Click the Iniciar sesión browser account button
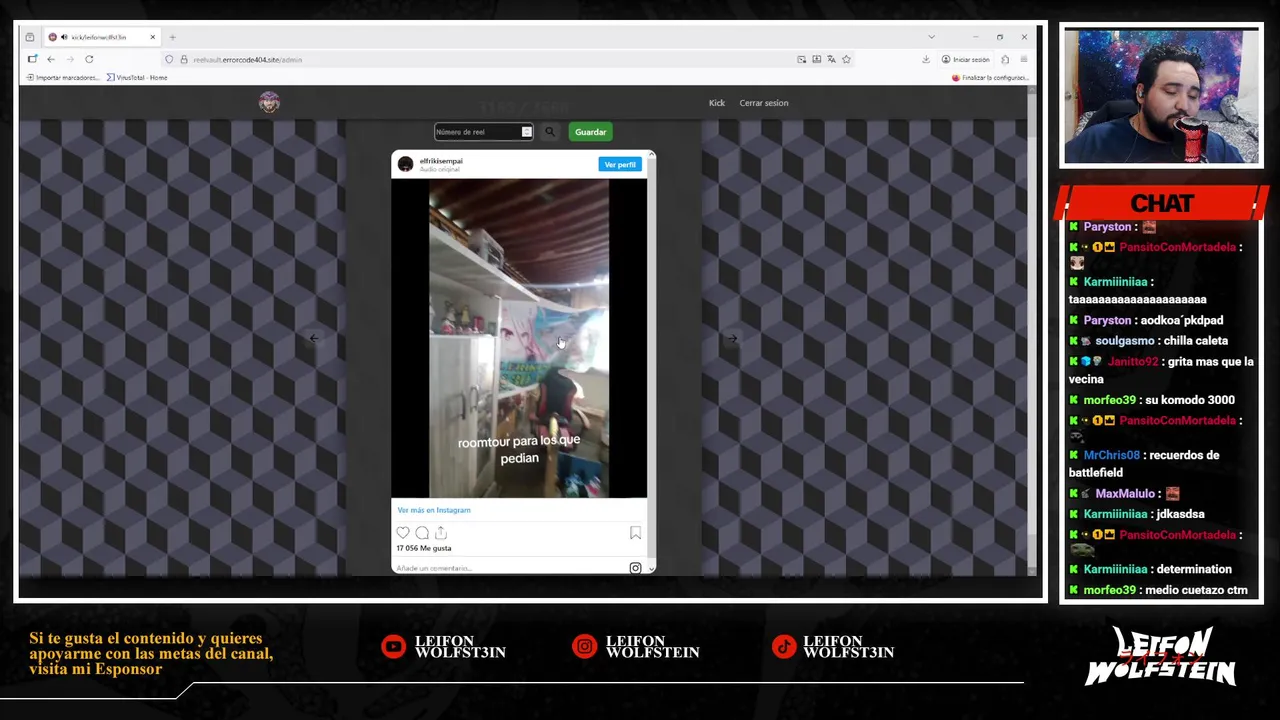1280x720 pixels. 966,59
